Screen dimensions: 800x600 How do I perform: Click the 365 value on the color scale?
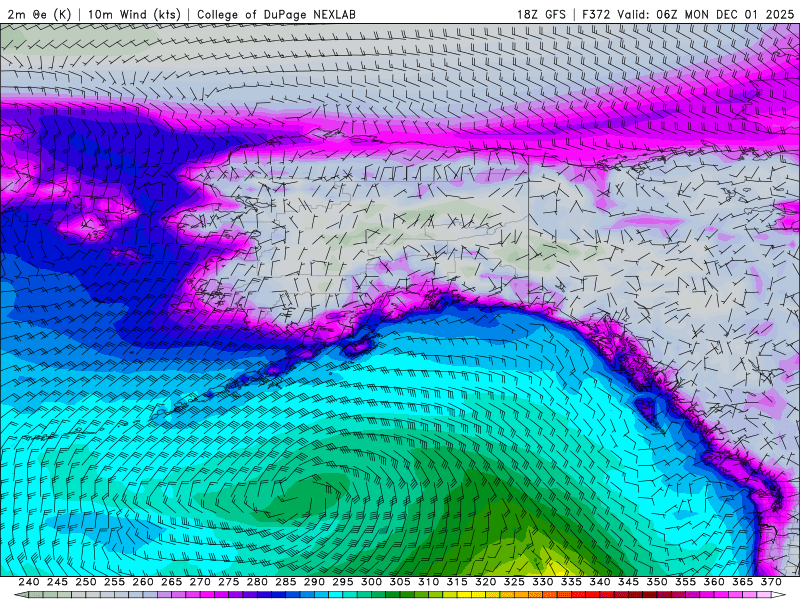click(x=743, y=582)
